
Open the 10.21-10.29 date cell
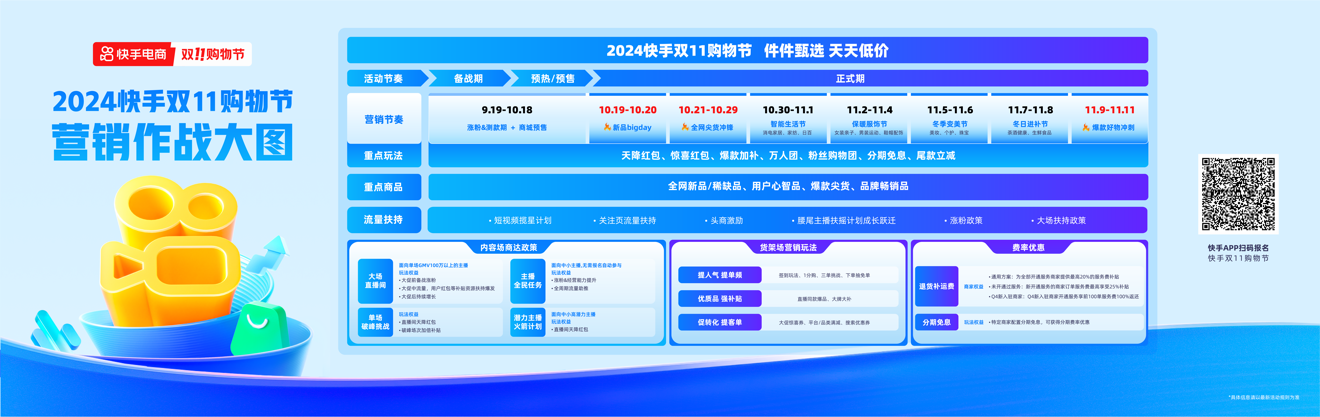click(x=708, y=119)
